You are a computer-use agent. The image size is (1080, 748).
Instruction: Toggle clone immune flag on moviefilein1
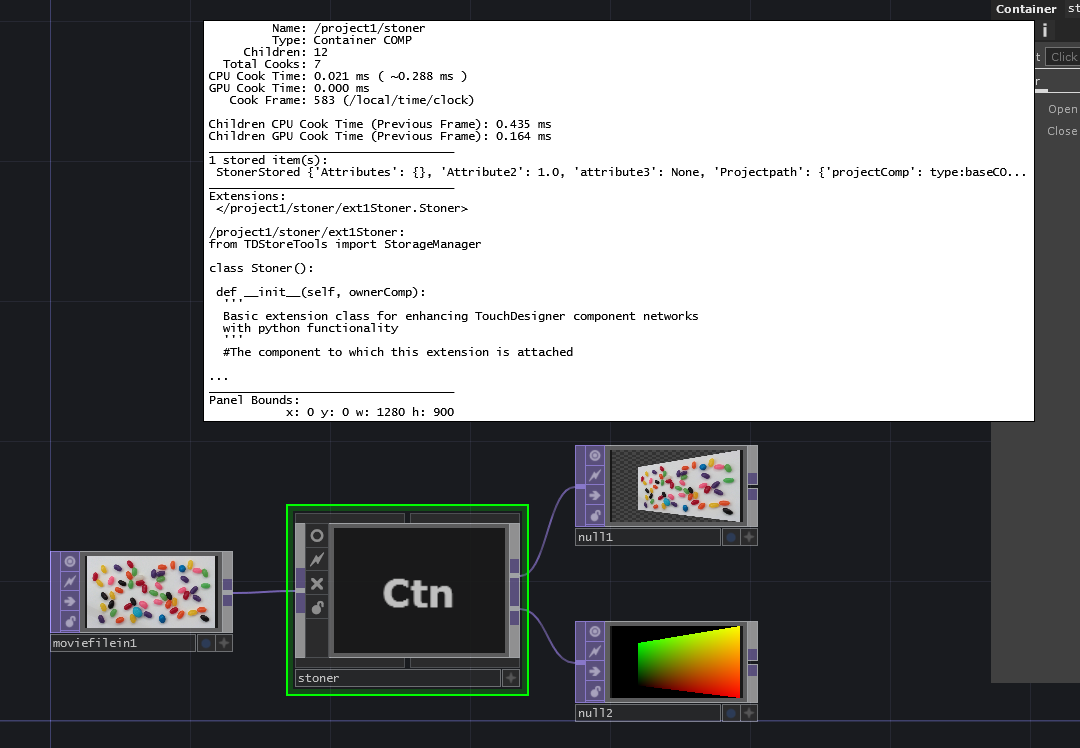pyautogui.click(x=70, y=582)
